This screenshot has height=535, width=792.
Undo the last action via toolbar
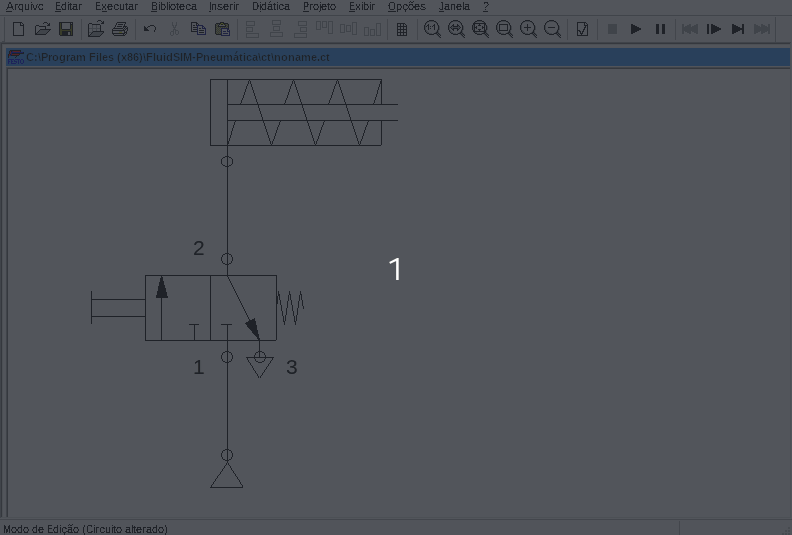150,29
